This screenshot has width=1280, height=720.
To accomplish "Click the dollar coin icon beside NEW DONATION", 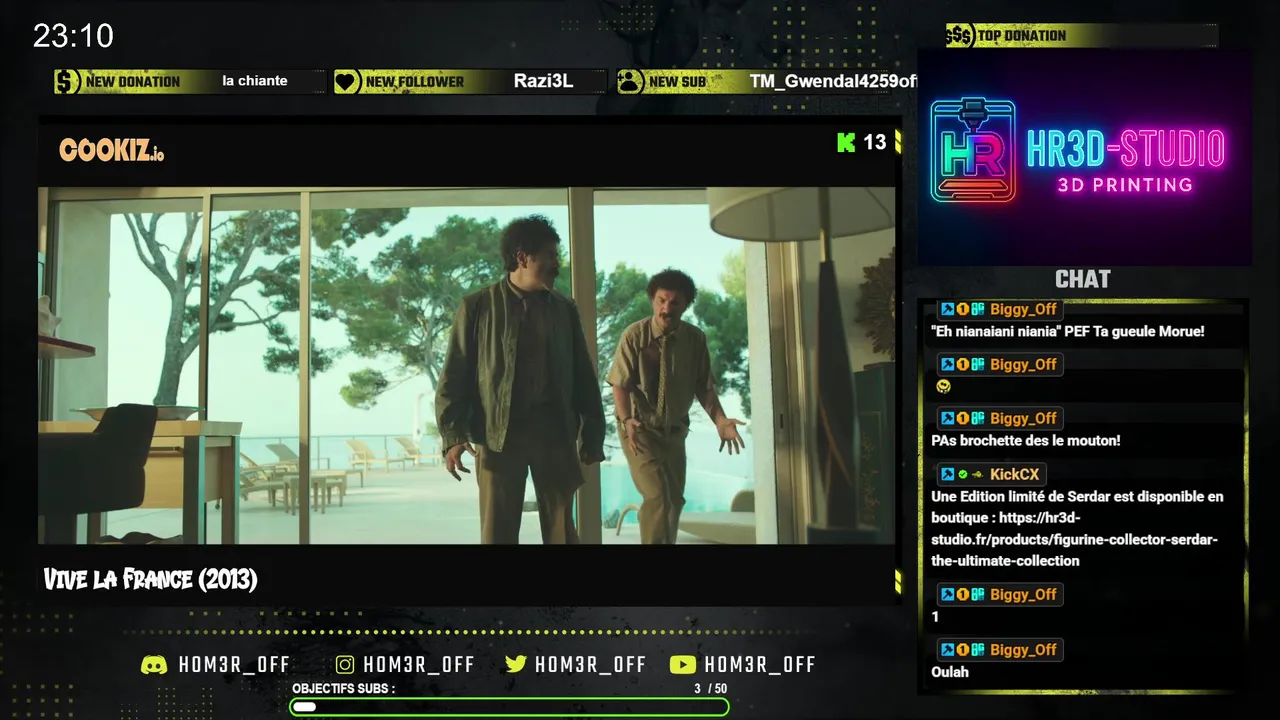I will click(x=67, y=82).
